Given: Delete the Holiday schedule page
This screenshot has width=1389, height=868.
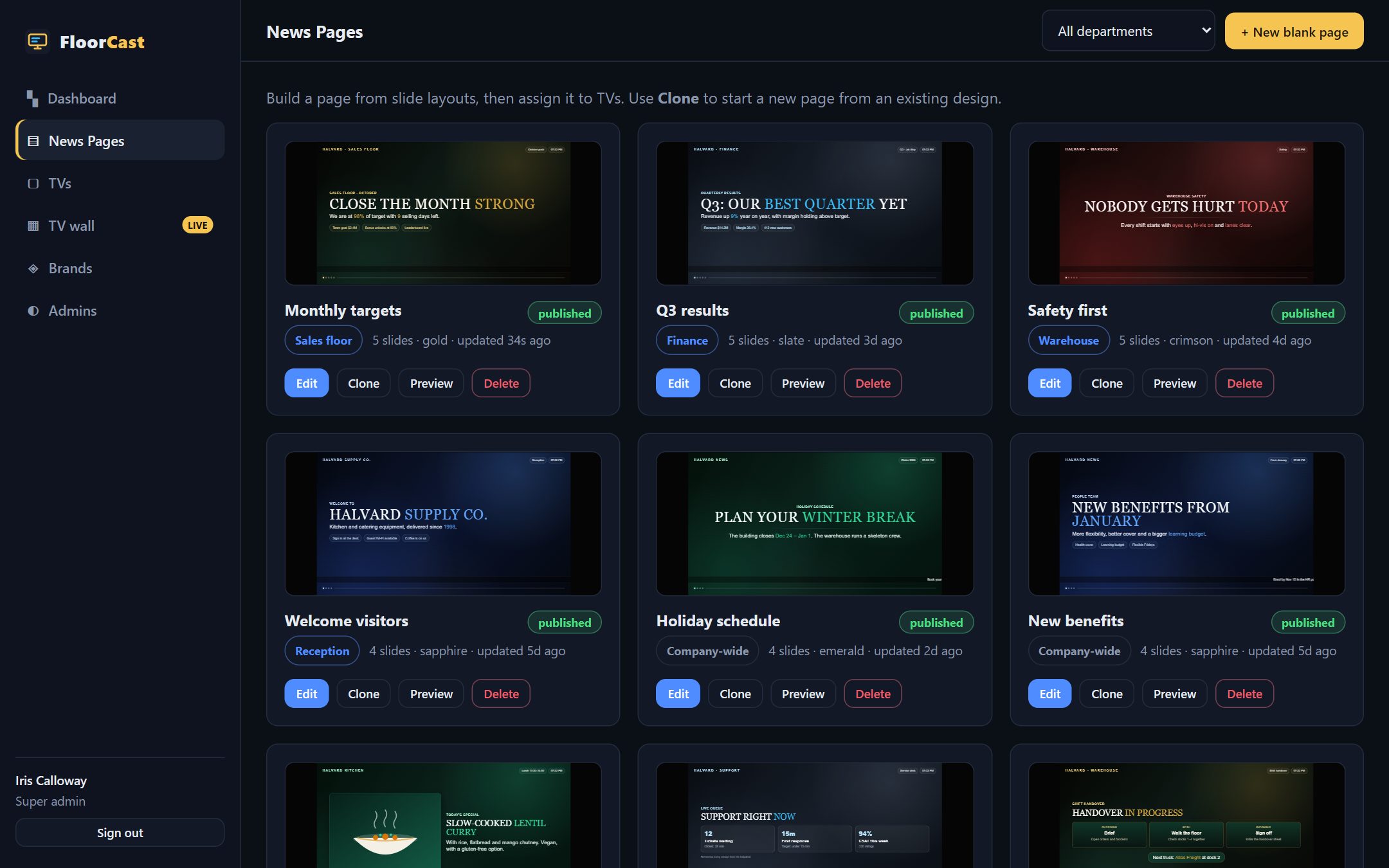Looking at the screenshot, I should point(873,694).
